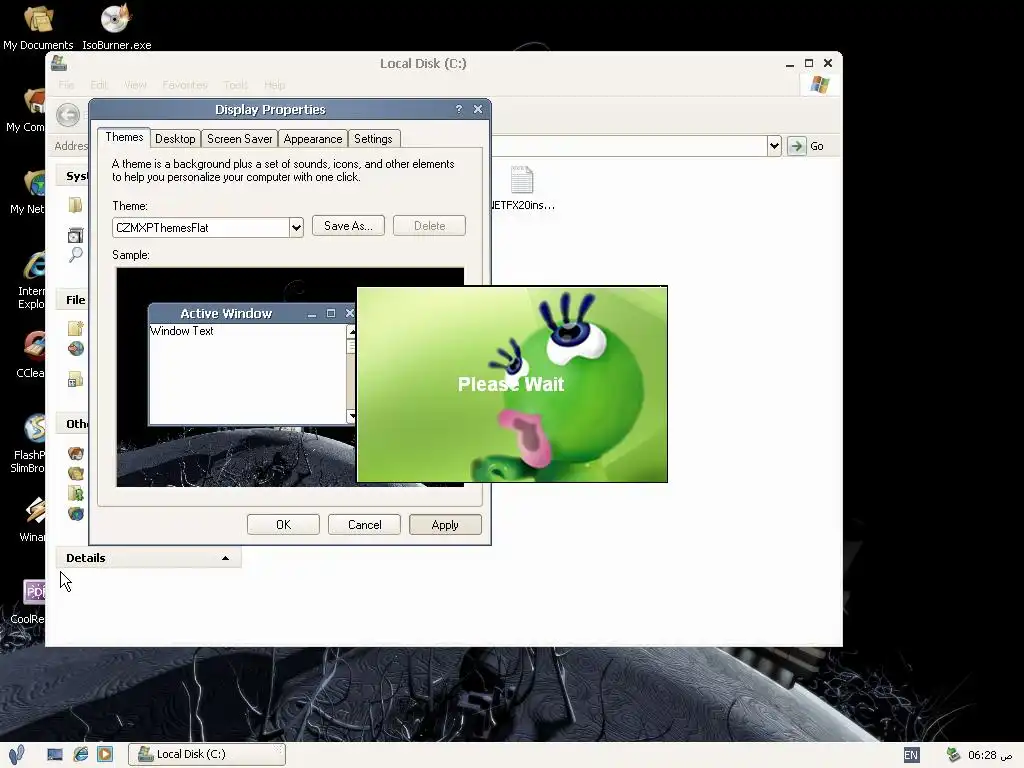Collapse the Details panel expander
Screen dimensions: 1024x768
(x=225, y=558)
